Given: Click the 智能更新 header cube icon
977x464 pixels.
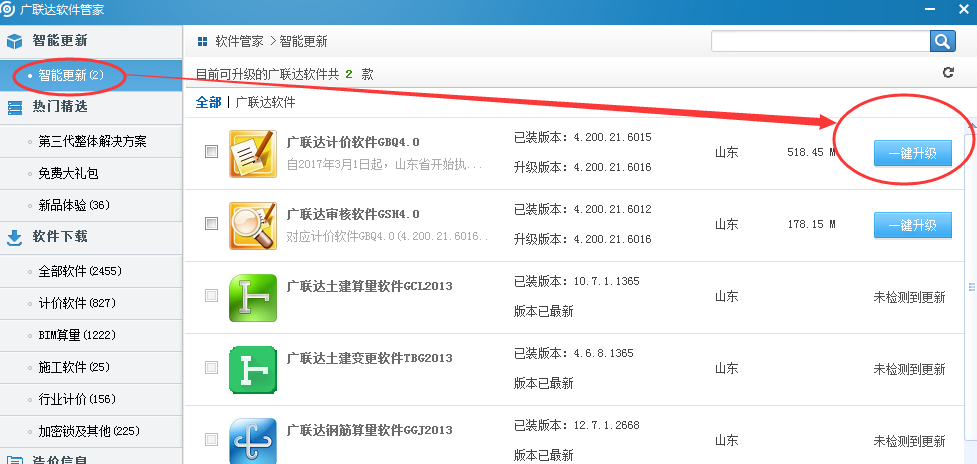Looking at the screenshot, I should (14, 41).
